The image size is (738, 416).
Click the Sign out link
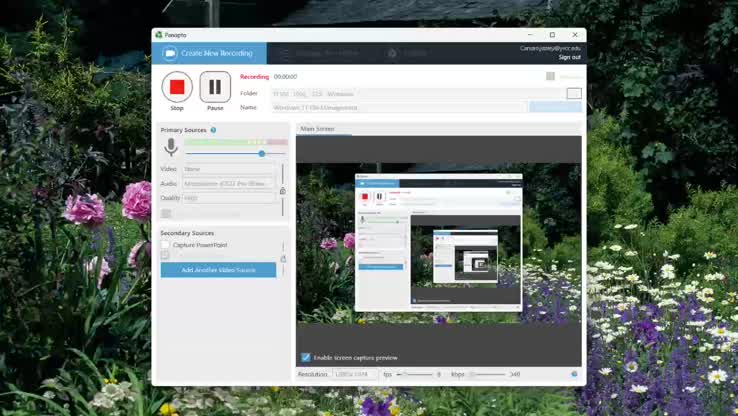coord(569,57)
